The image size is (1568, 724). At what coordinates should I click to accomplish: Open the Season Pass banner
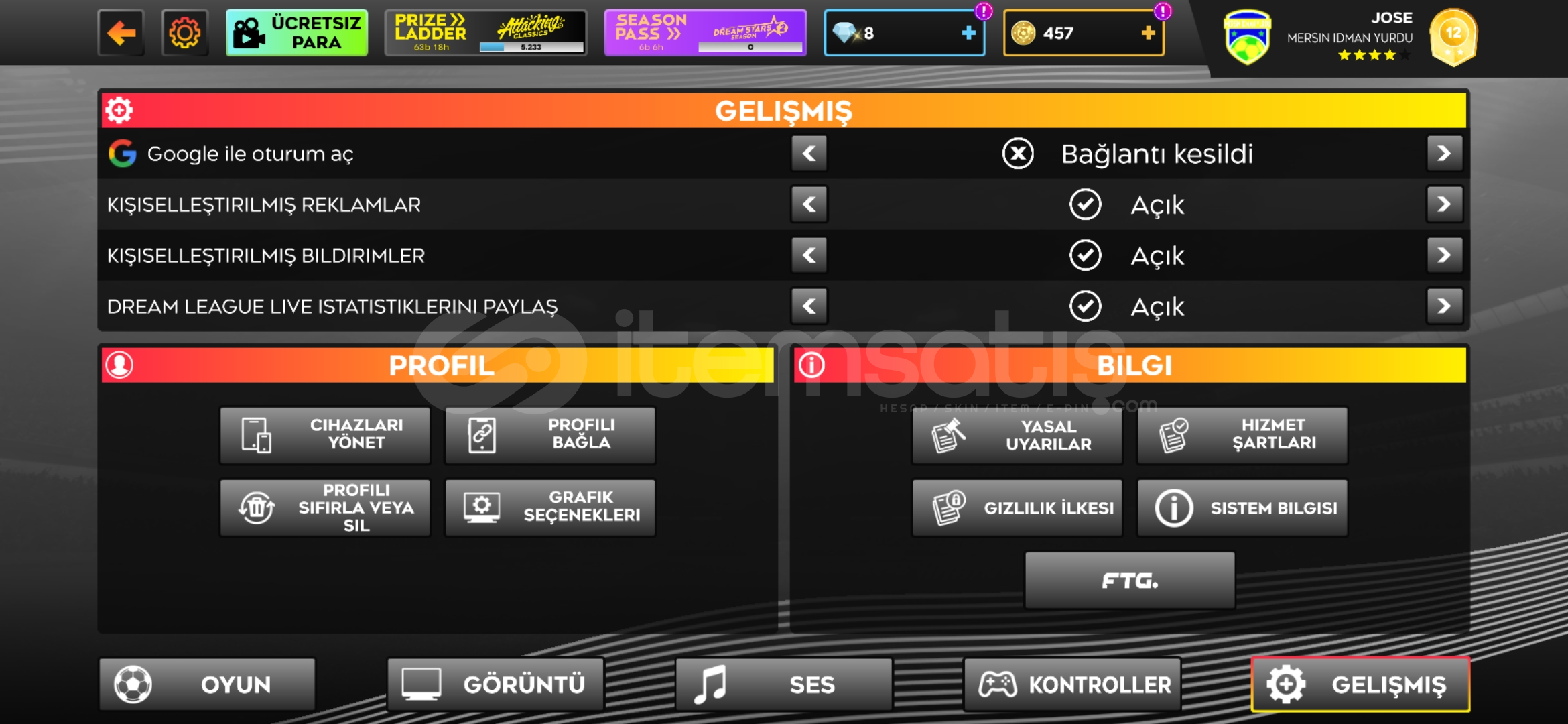(x=705, y=32)
